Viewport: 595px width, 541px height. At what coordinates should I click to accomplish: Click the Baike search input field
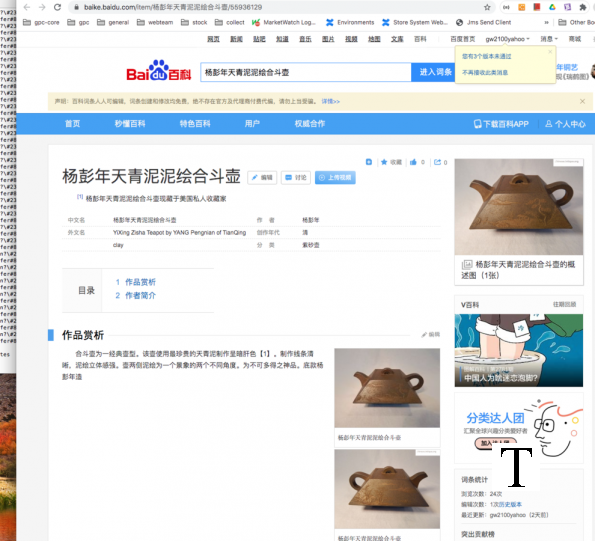click(306, 72)
